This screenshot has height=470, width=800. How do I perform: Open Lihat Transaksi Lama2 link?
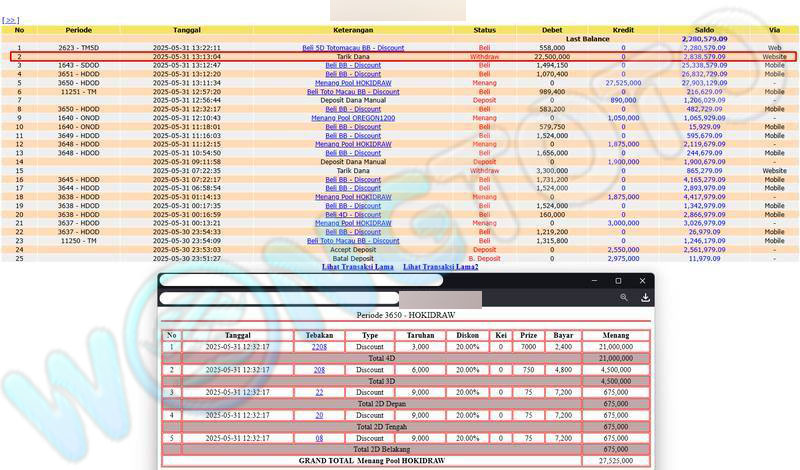point(440,267)
